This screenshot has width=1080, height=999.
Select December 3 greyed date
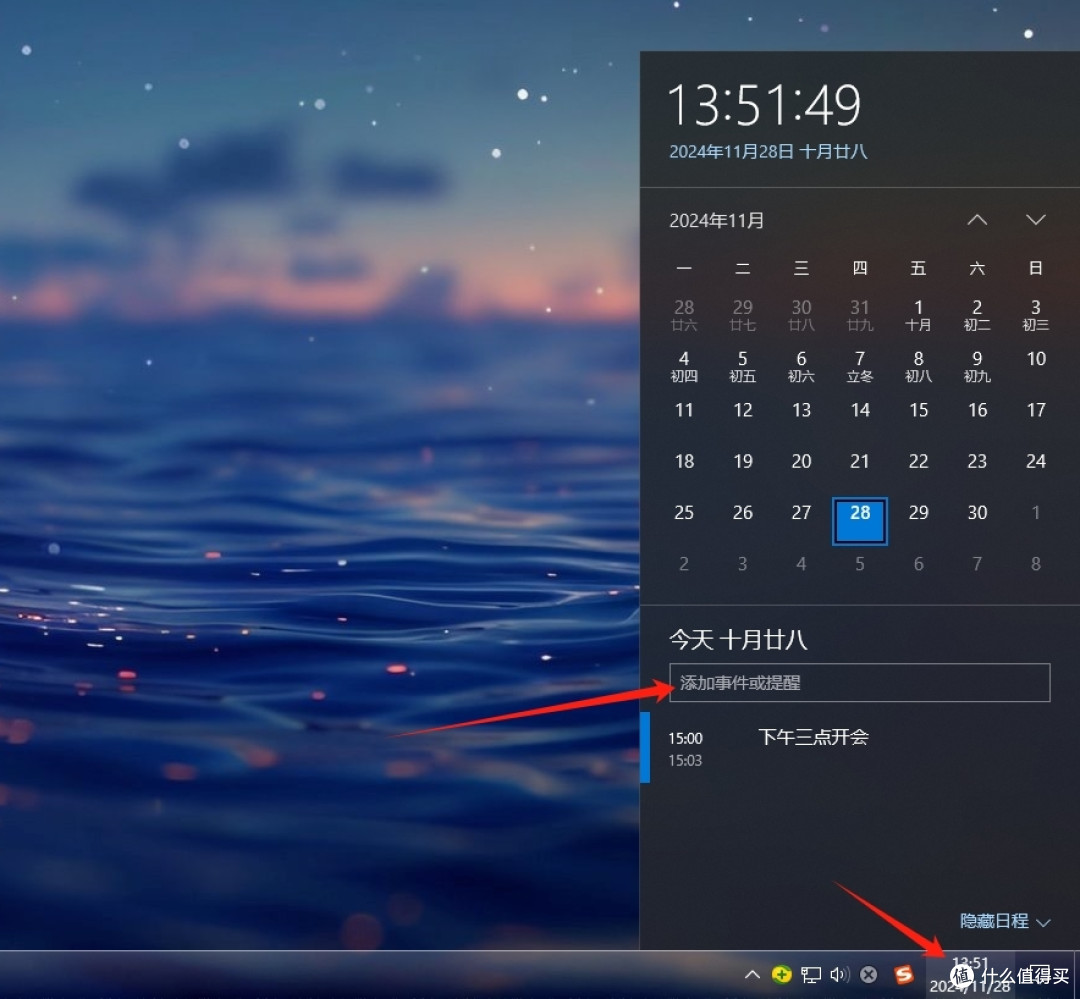[x=742, y=564]
